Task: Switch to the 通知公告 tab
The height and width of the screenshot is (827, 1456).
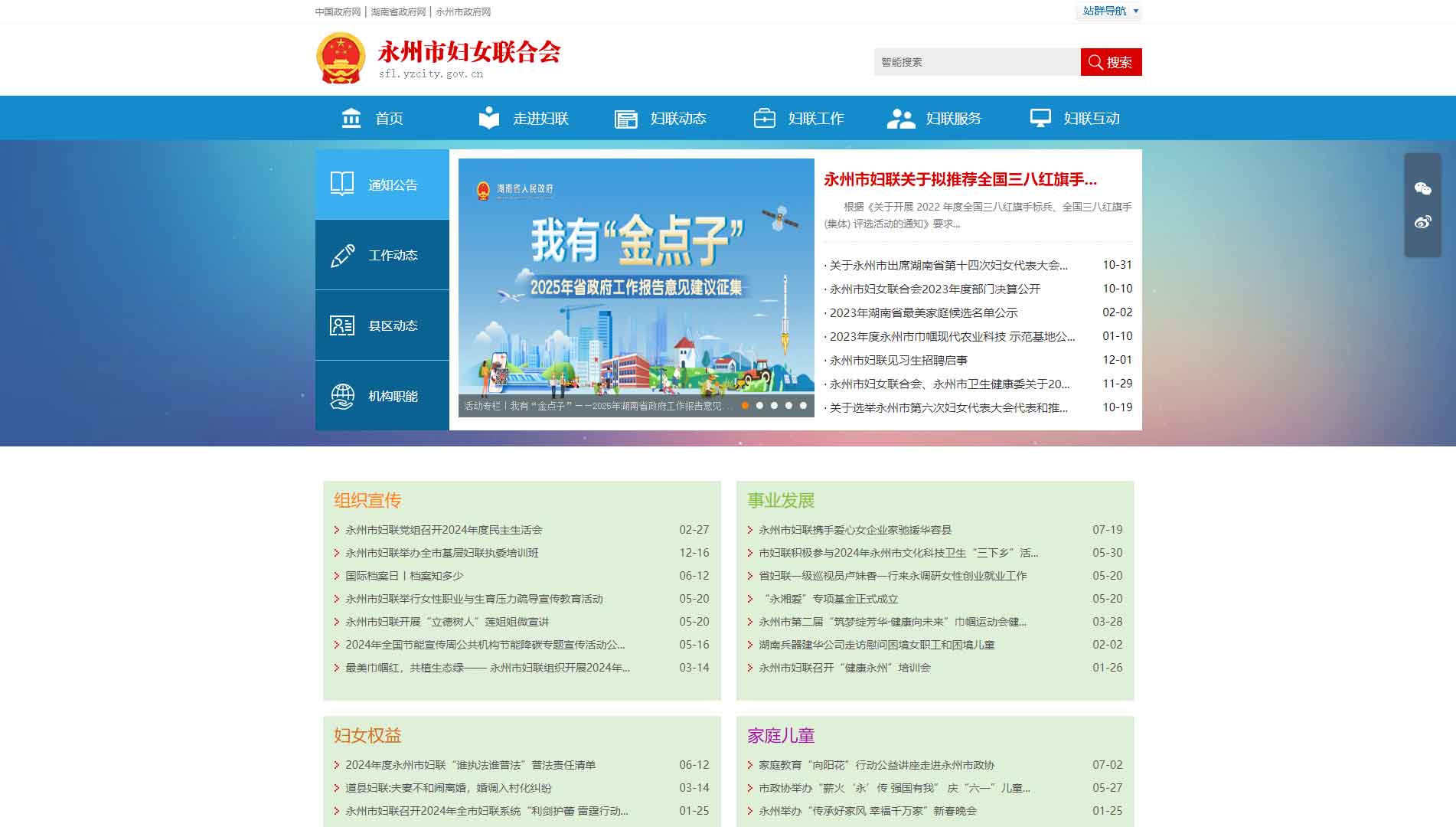Action: [x=382, y=185]
